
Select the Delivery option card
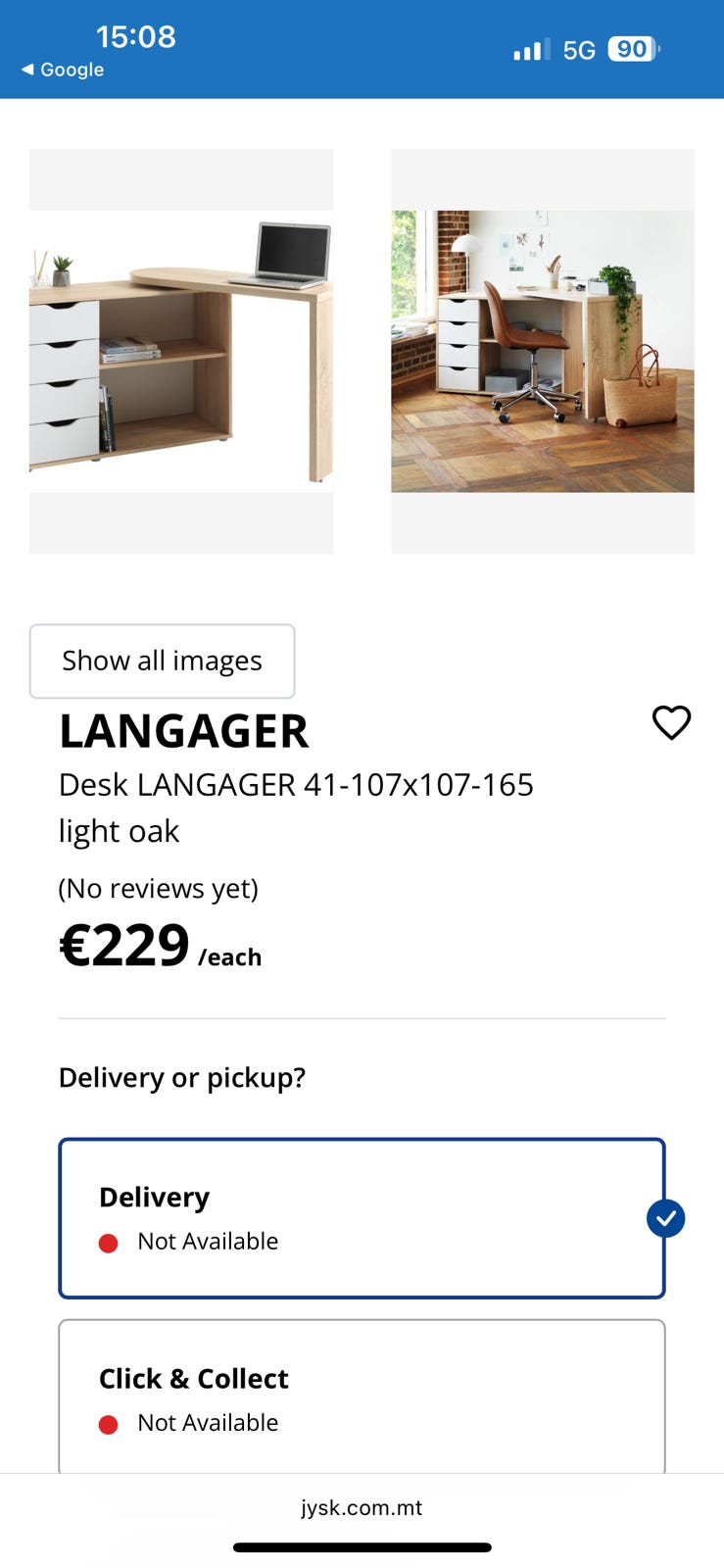362,1218
